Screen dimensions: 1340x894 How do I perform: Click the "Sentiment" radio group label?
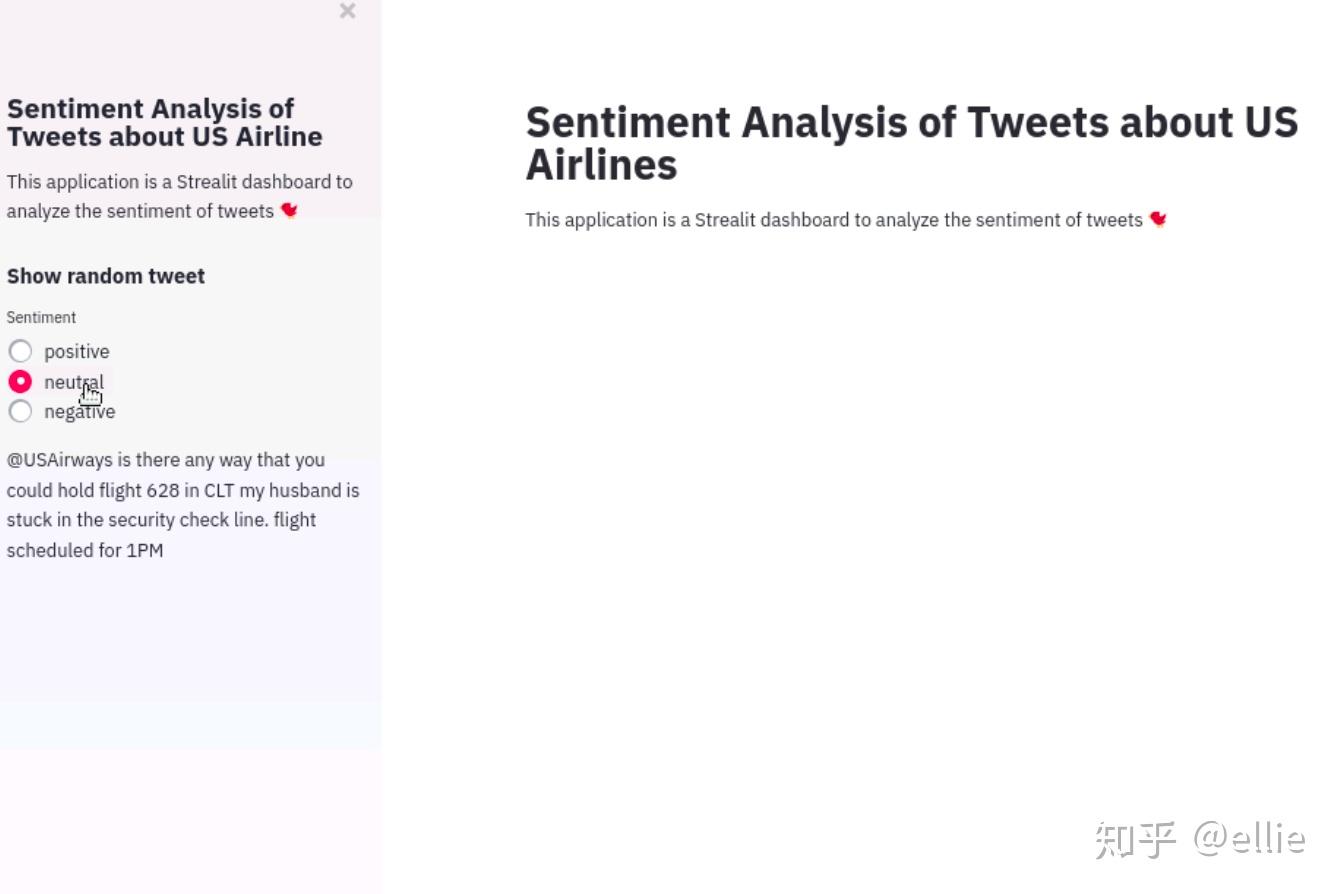pyautogui.click(x=41, y=317)
